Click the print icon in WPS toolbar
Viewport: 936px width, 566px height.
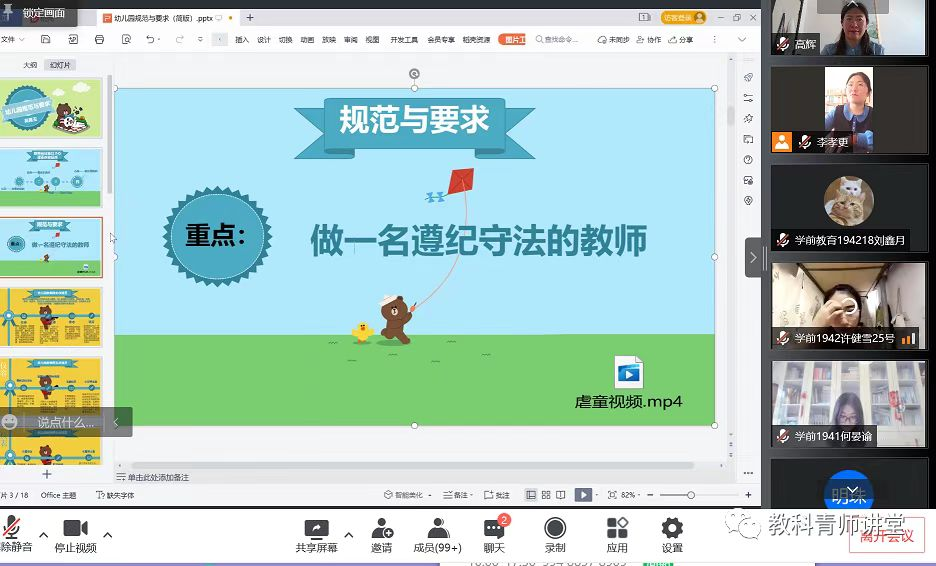coord(99,40)
